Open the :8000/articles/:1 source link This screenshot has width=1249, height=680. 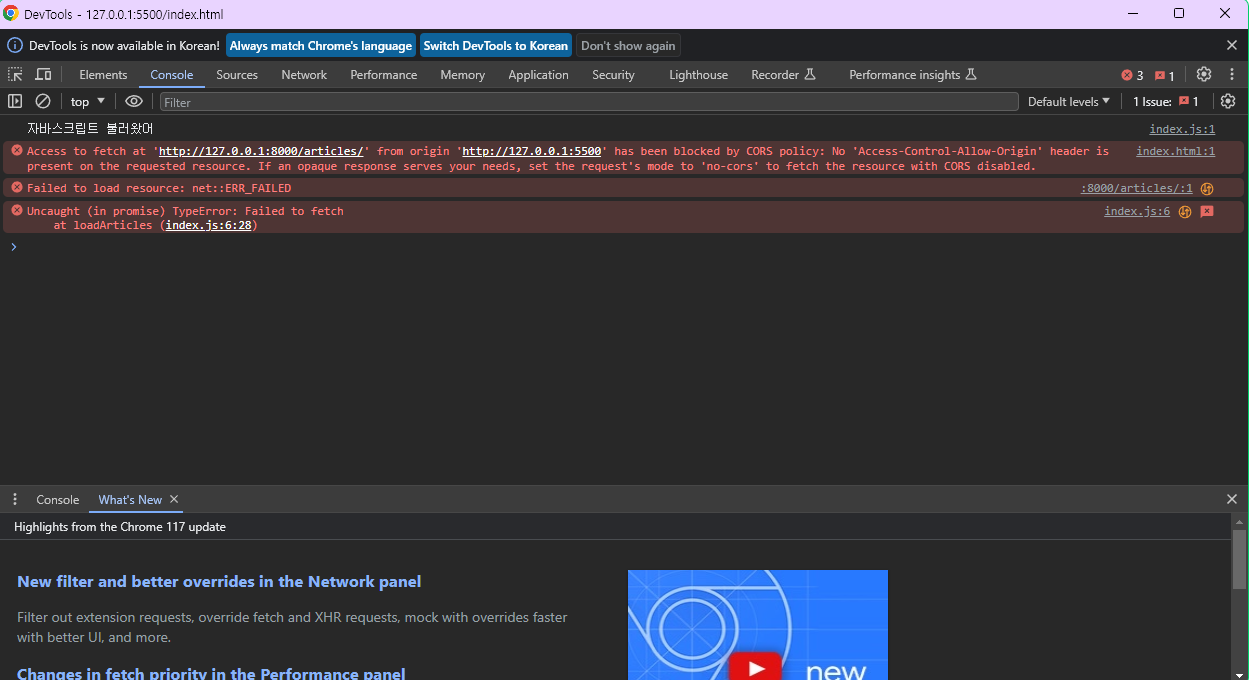tap(1137, 188)
